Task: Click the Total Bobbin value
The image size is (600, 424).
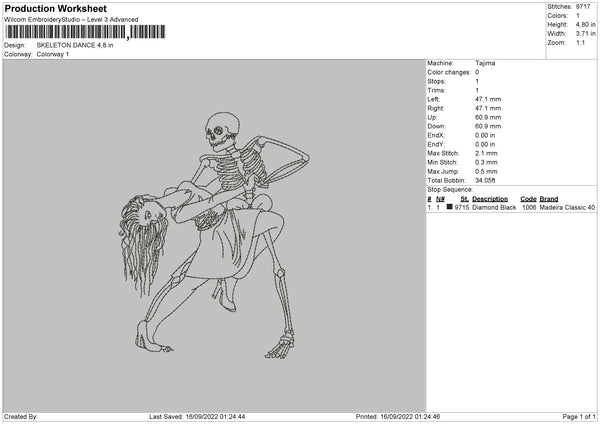Action: (x=485, y=181)
